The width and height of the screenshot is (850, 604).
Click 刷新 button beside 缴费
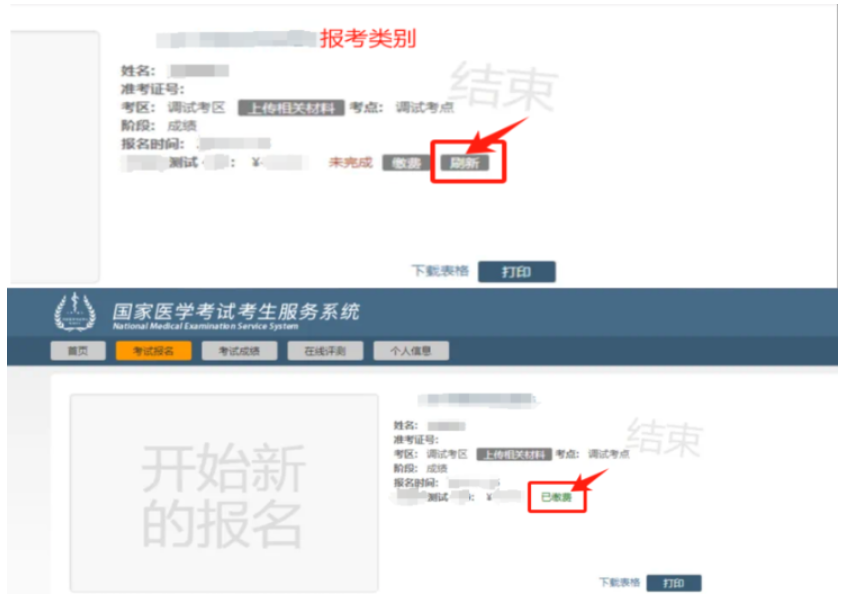point(465,163)
